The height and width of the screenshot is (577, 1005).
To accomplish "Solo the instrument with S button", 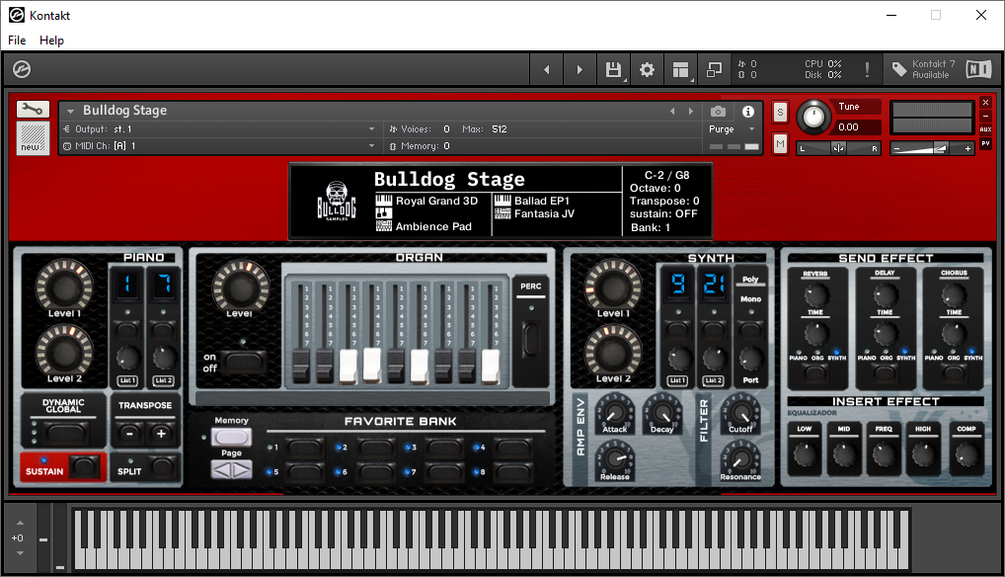I will pos(780,112).
